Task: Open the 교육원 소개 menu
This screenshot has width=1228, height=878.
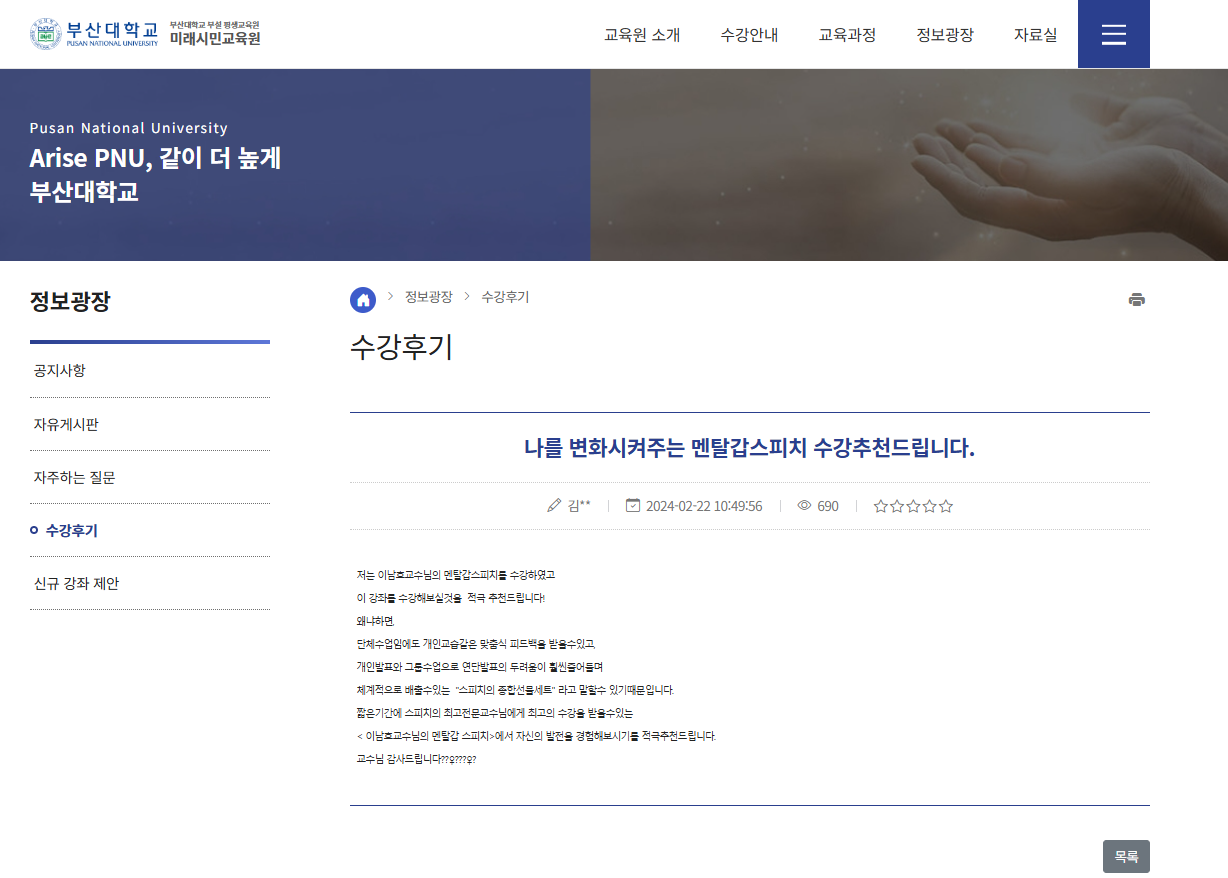Action: pos(641,35)
